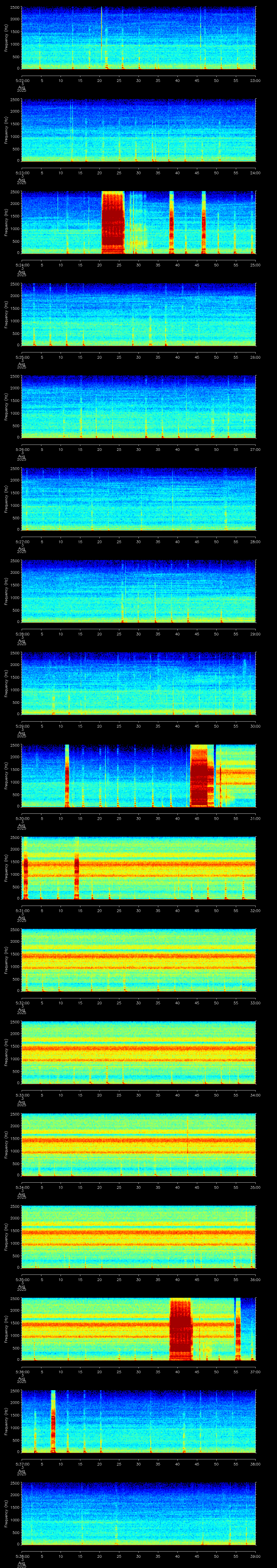Open the 5:33:00 spectrogram panel
The width and height of the screenshot is (277, 1568).
(x=138, y=1052)
